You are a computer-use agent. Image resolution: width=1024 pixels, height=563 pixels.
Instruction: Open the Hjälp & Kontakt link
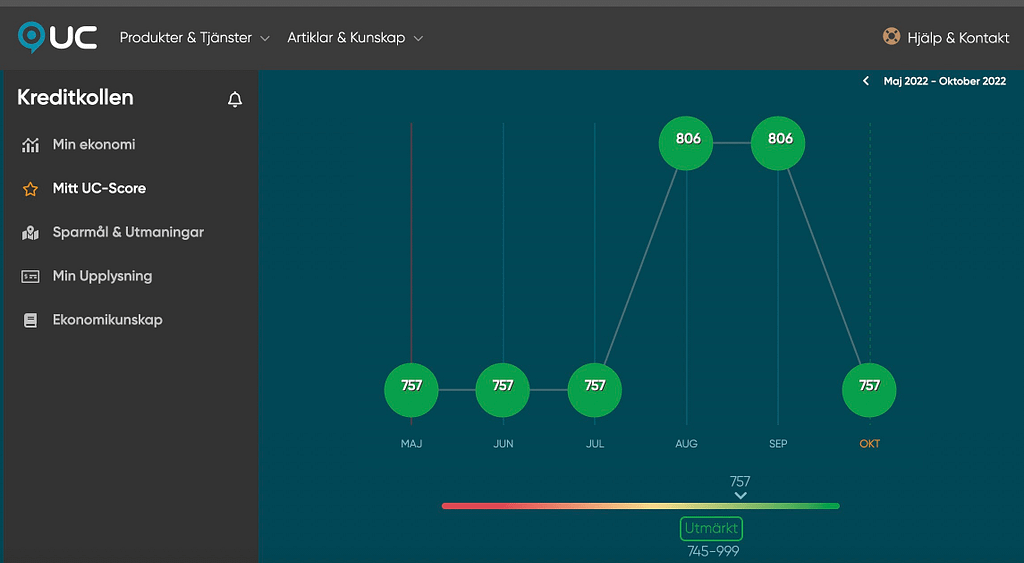tap(958, 38)
